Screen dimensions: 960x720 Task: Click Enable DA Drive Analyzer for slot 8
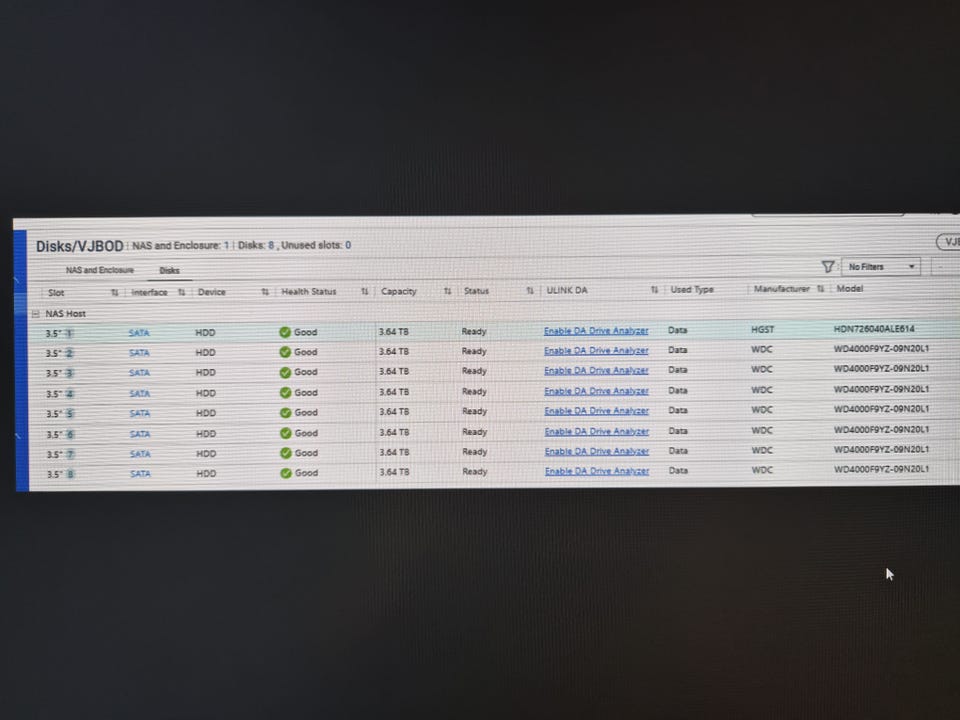tap(597, 471)
